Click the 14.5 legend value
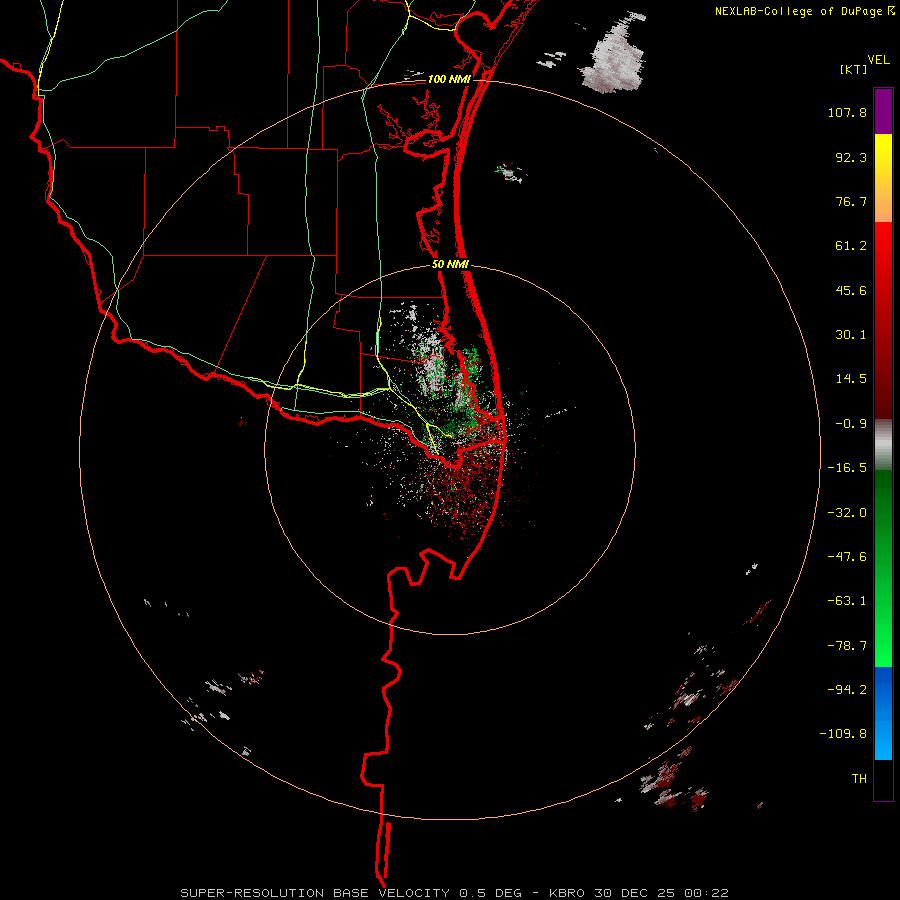The height and width of the screenshot is (900, 900). point(851,379)
